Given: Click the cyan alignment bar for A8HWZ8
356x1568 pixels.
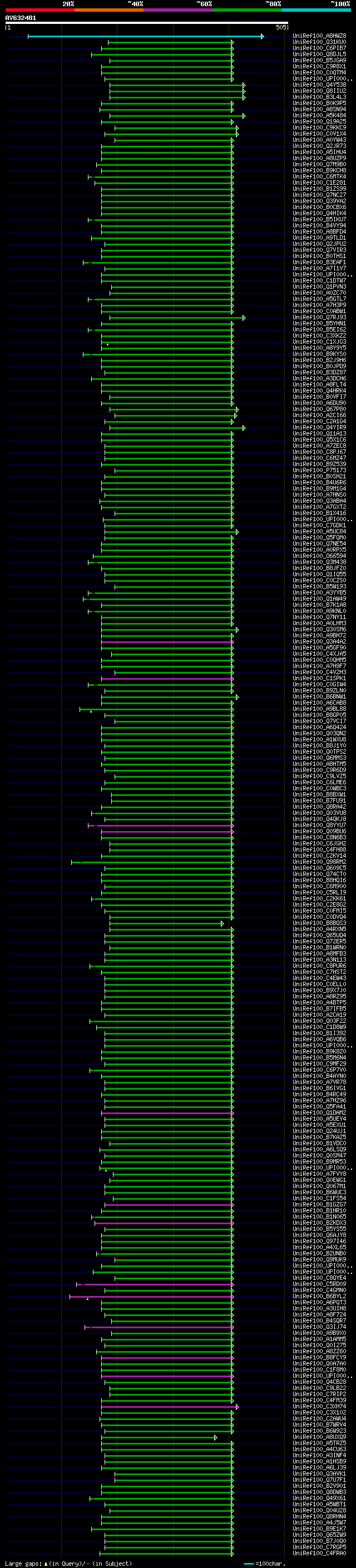Looking at the screenshot, I should click(x=145, y=37).
